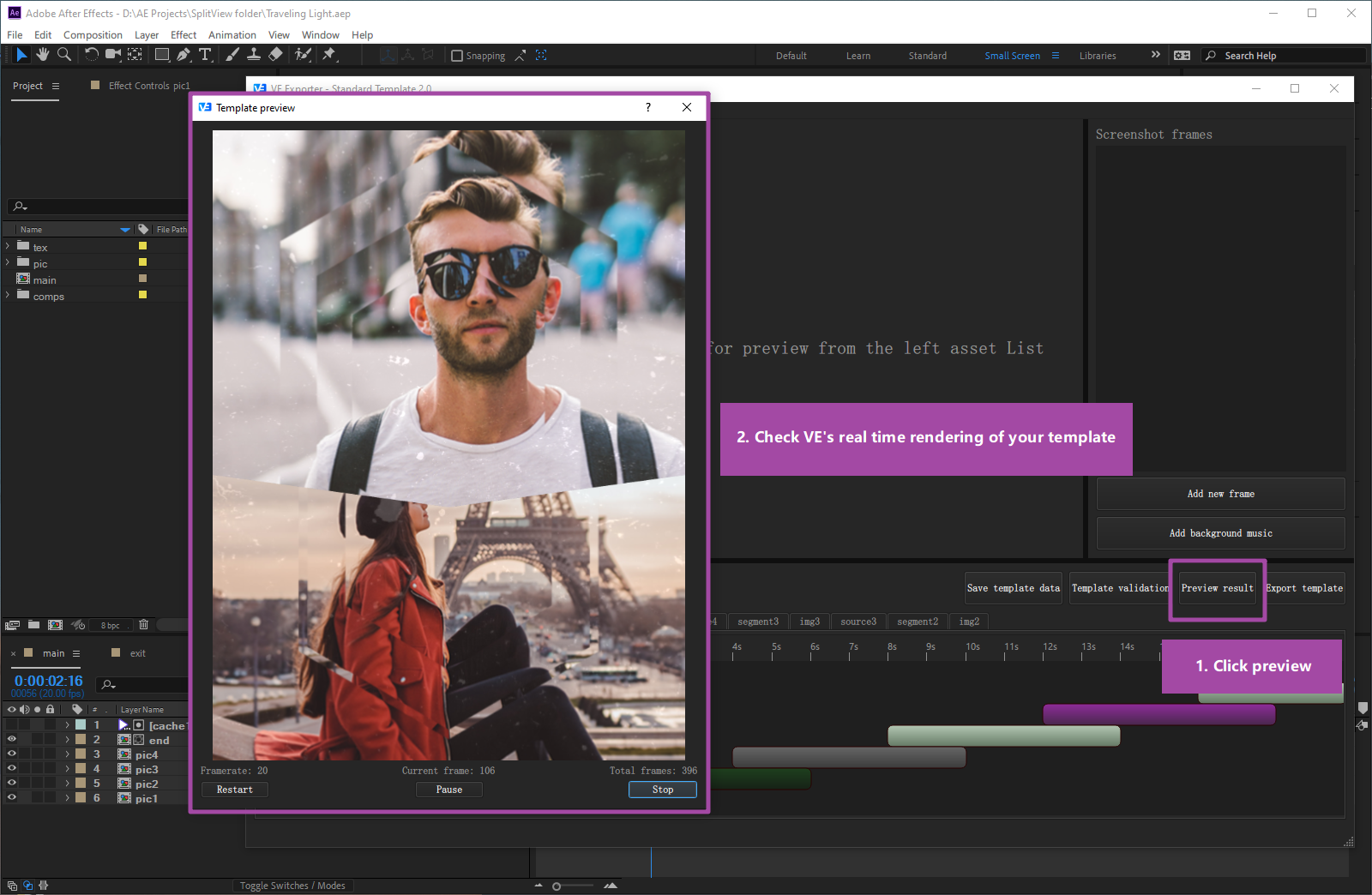Expand layer 6 'pic1' properties
Screen dimensions: 1372x895
click(x=67, y=797)
